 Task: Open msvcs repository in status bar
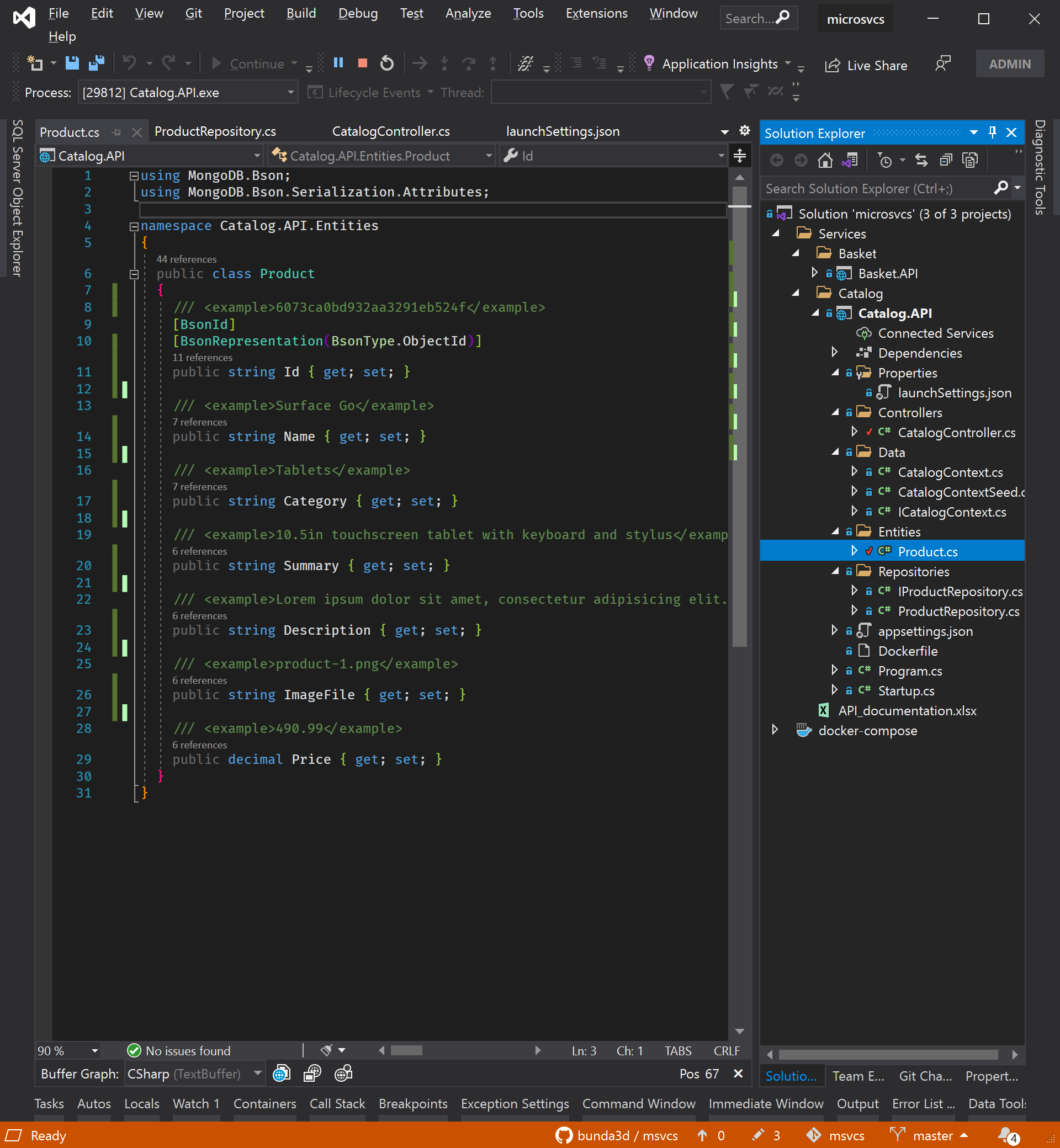click(x=836, y=1135)
